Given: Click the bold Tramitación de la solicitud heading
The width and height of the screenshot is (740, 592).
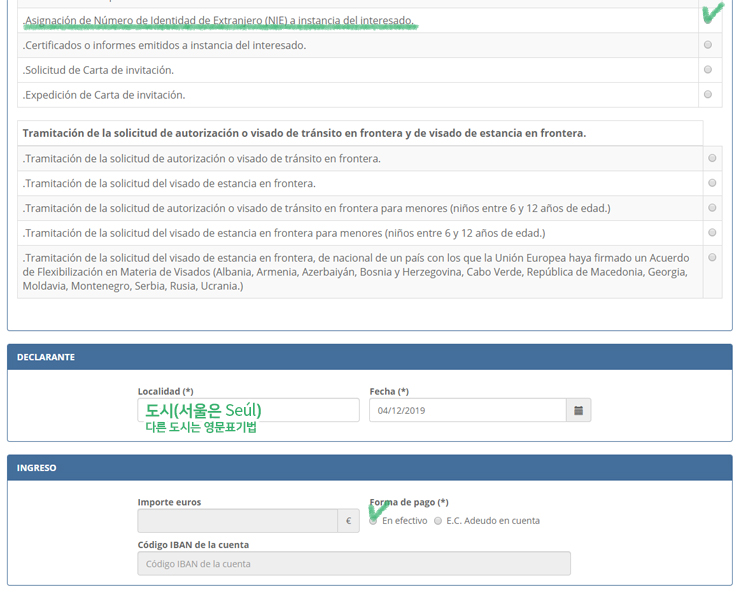Looking at the screenshot, I should coord(304,133).
